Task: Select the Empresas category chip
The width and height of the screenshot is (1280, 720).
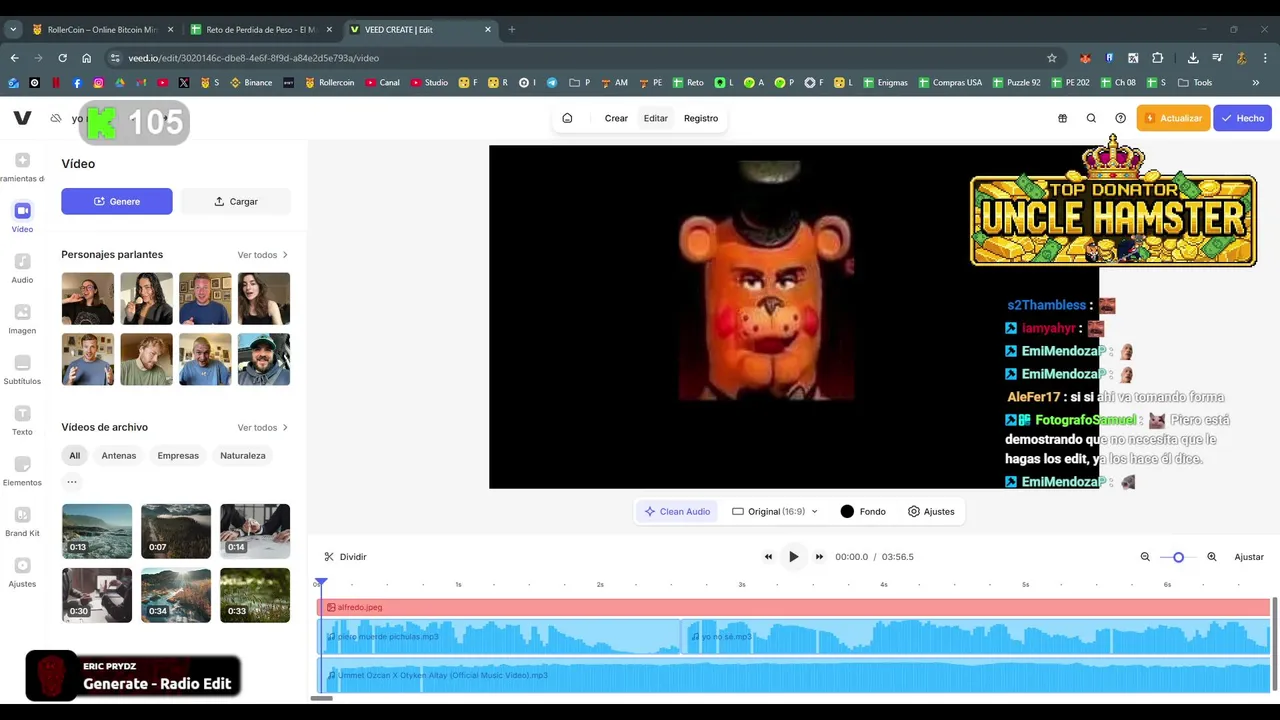Action: pos(178,455)
